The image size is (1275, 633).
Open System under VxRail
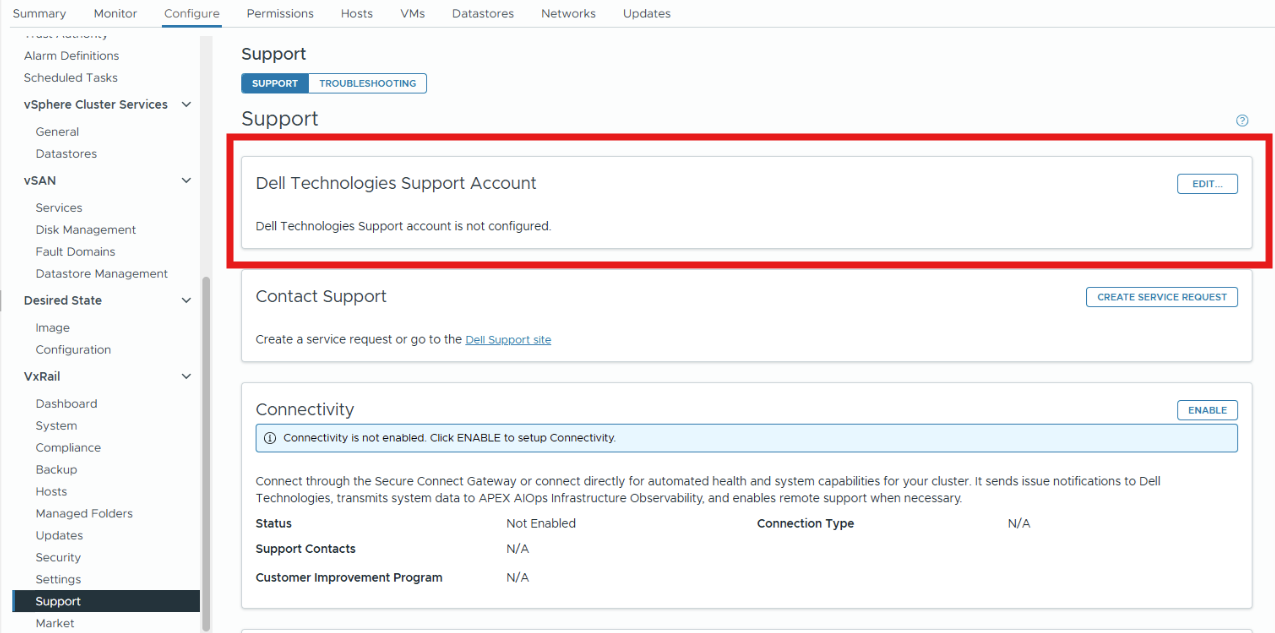click(x=56, y=426)
